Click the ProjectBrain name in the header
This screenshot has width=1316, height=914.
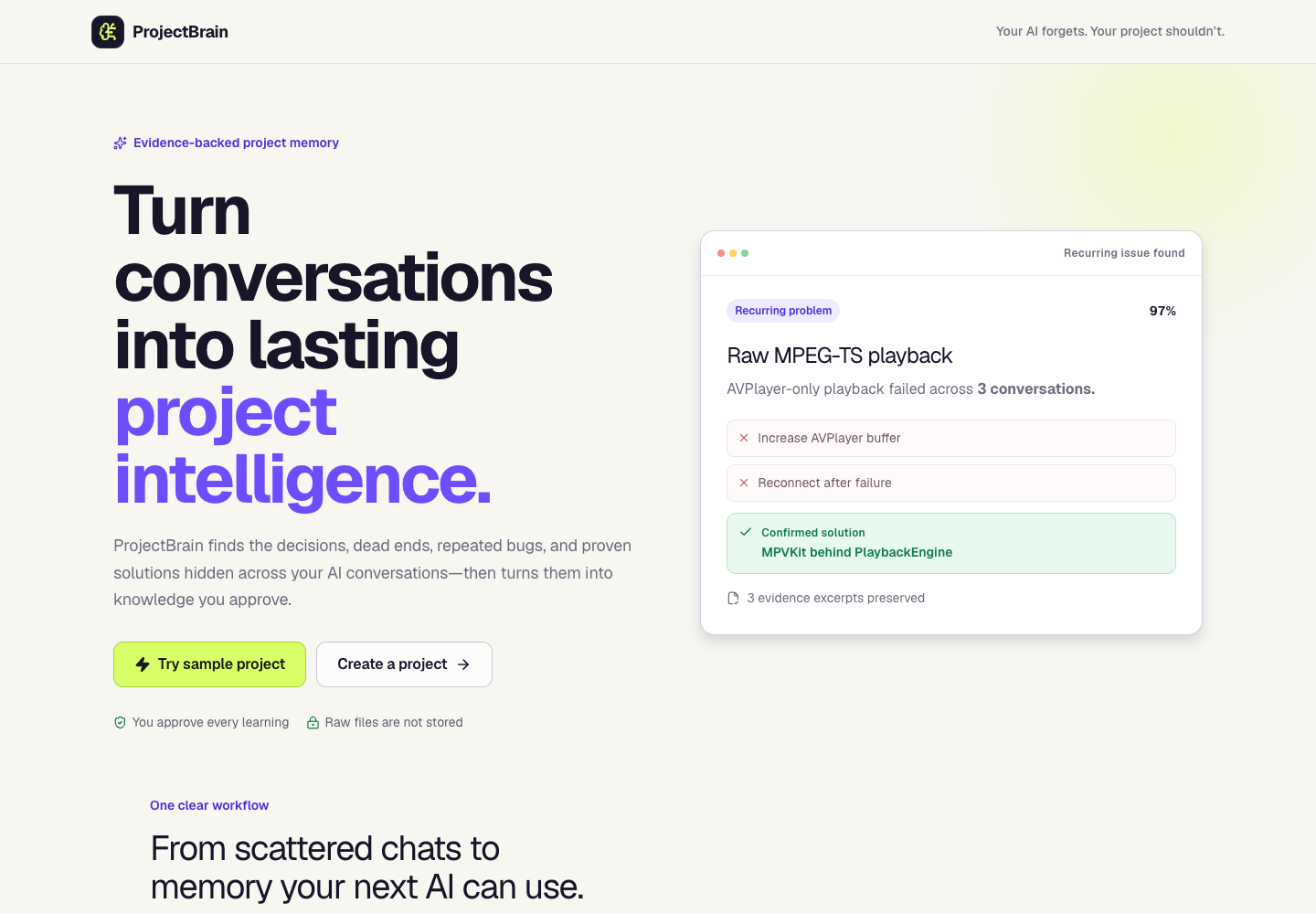(180, 32)
